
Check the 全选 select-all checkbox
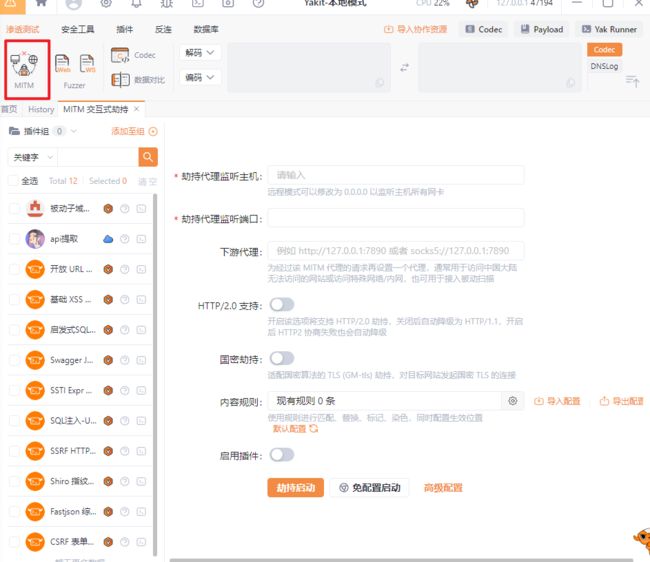[14, 181]
